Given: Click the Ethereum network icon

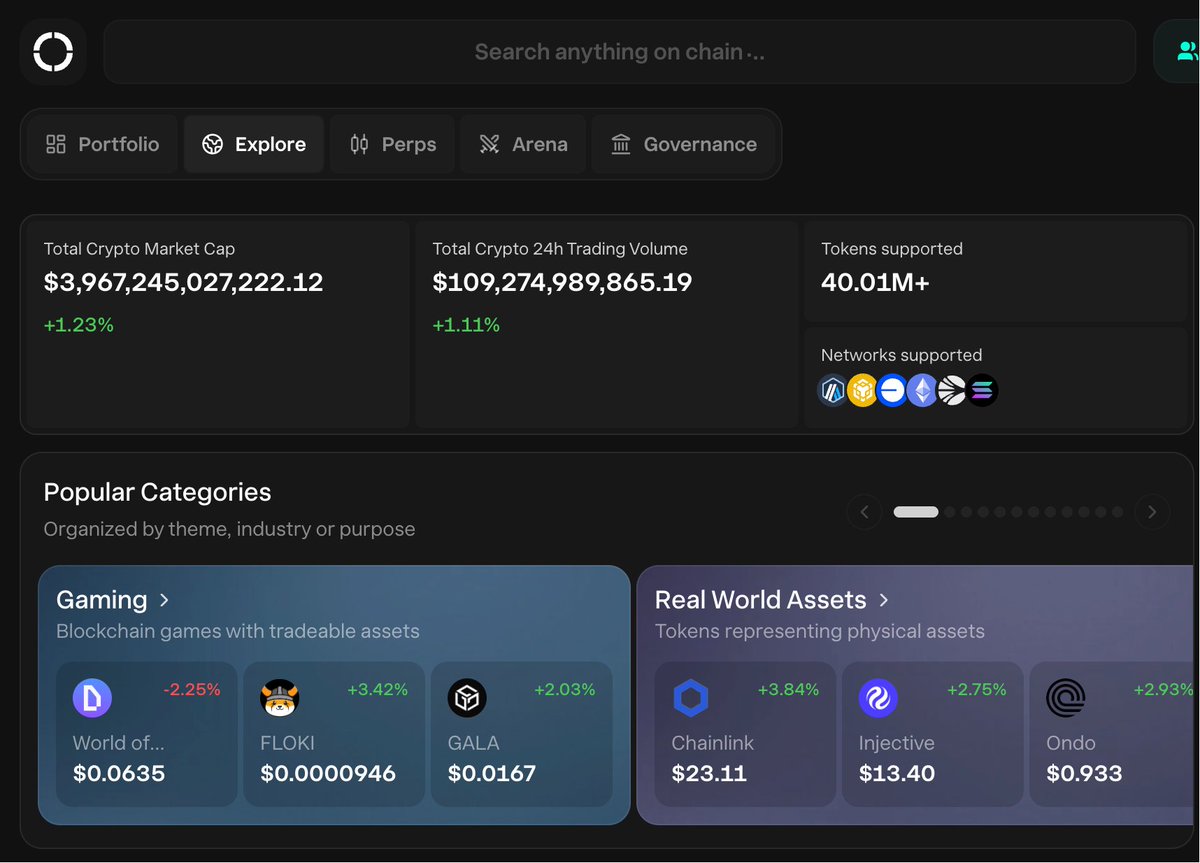Looking at the screenshot, I should [x=922, y=390].
